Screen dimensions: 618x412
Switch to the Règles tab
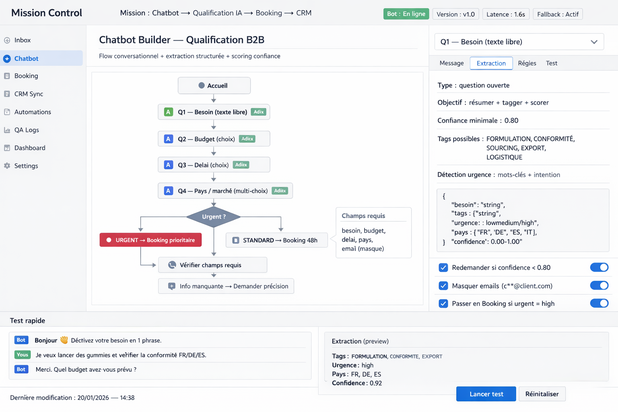pyautogui.click(x=526, y=63)
